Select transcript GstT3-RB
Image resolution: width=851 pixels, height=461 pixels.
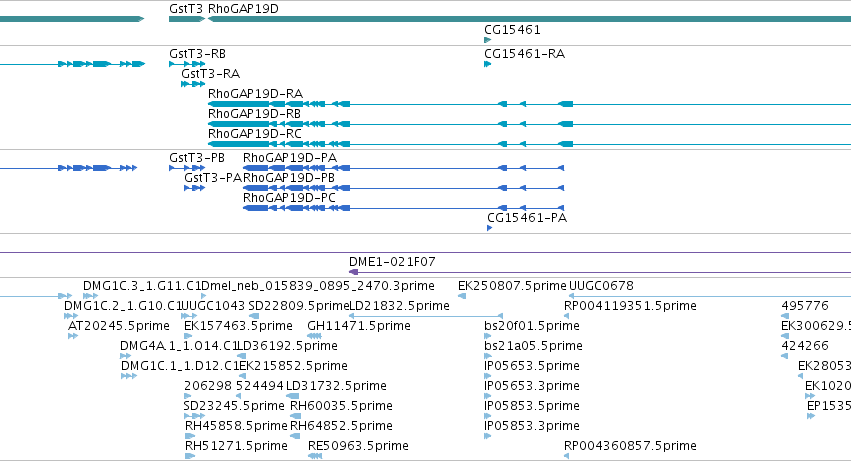pyautogui.click(x=198, y=54)
